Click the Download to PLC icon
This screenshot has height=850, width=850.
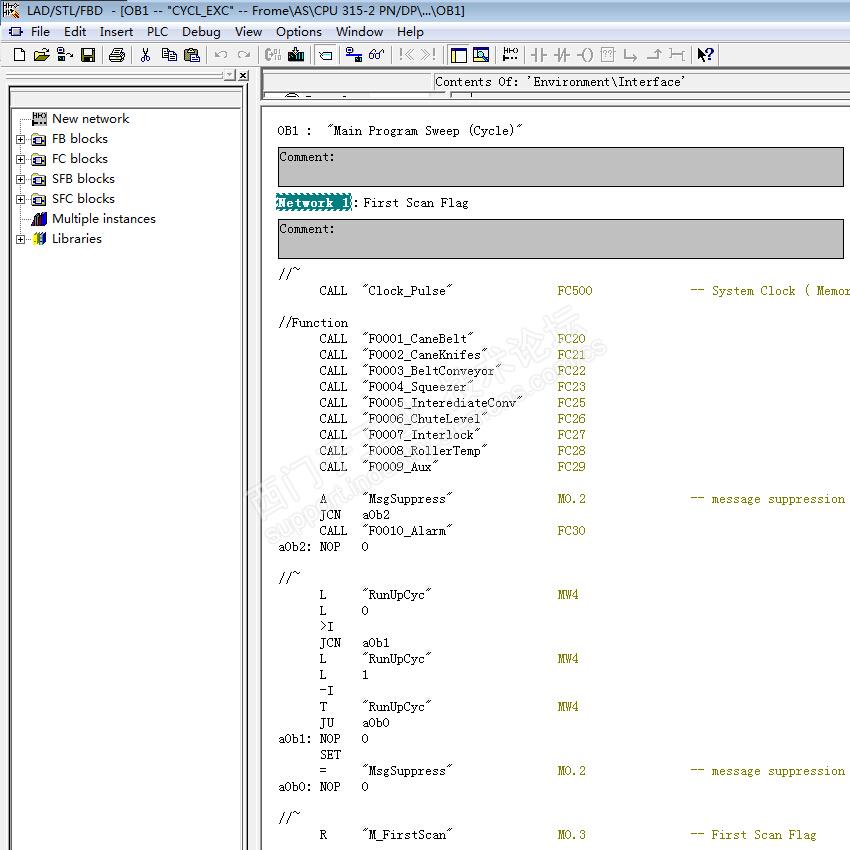coord(296,55)
